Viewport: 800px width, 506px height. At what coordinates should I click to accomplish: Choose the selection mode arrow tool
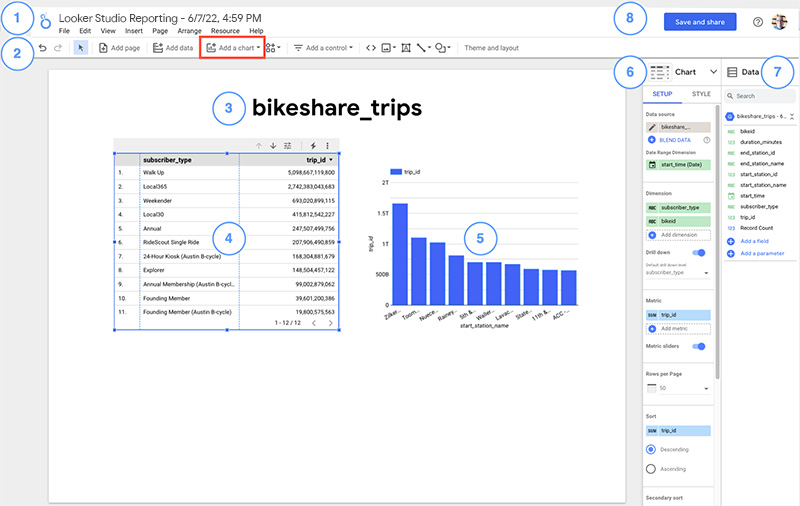point(81,47)
